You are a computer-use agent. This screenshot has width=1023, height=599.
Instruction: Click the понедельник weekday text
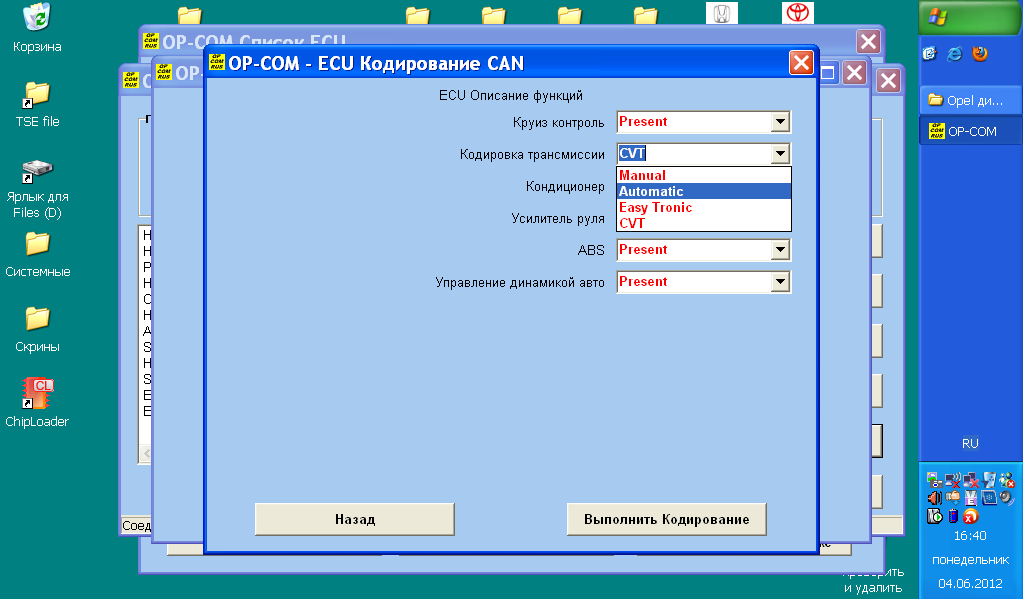coord(970,560)
